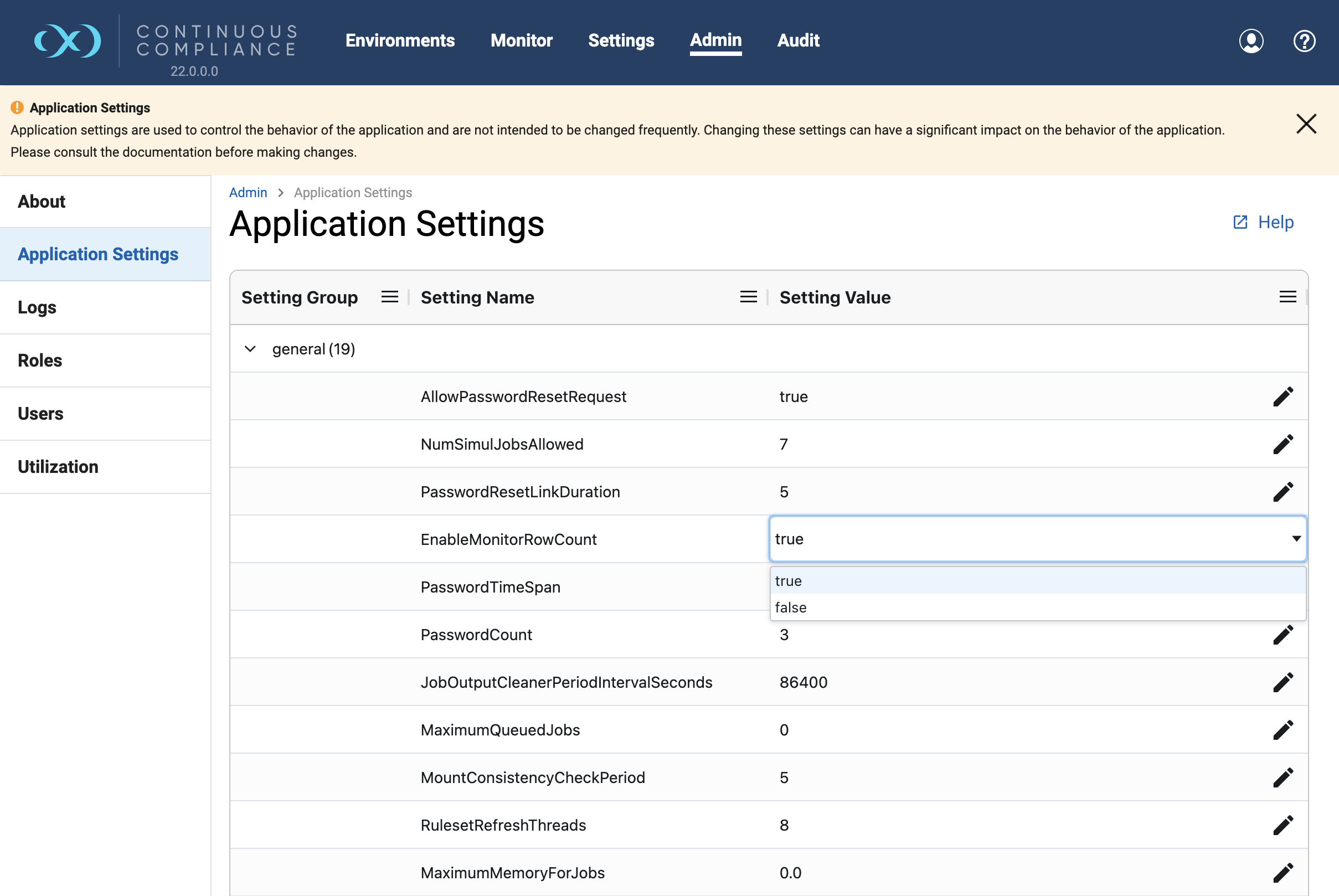Edit the RulesetRefreshThreads value pencil
The image size is (1339, 896).
[x=1283, y=825]
